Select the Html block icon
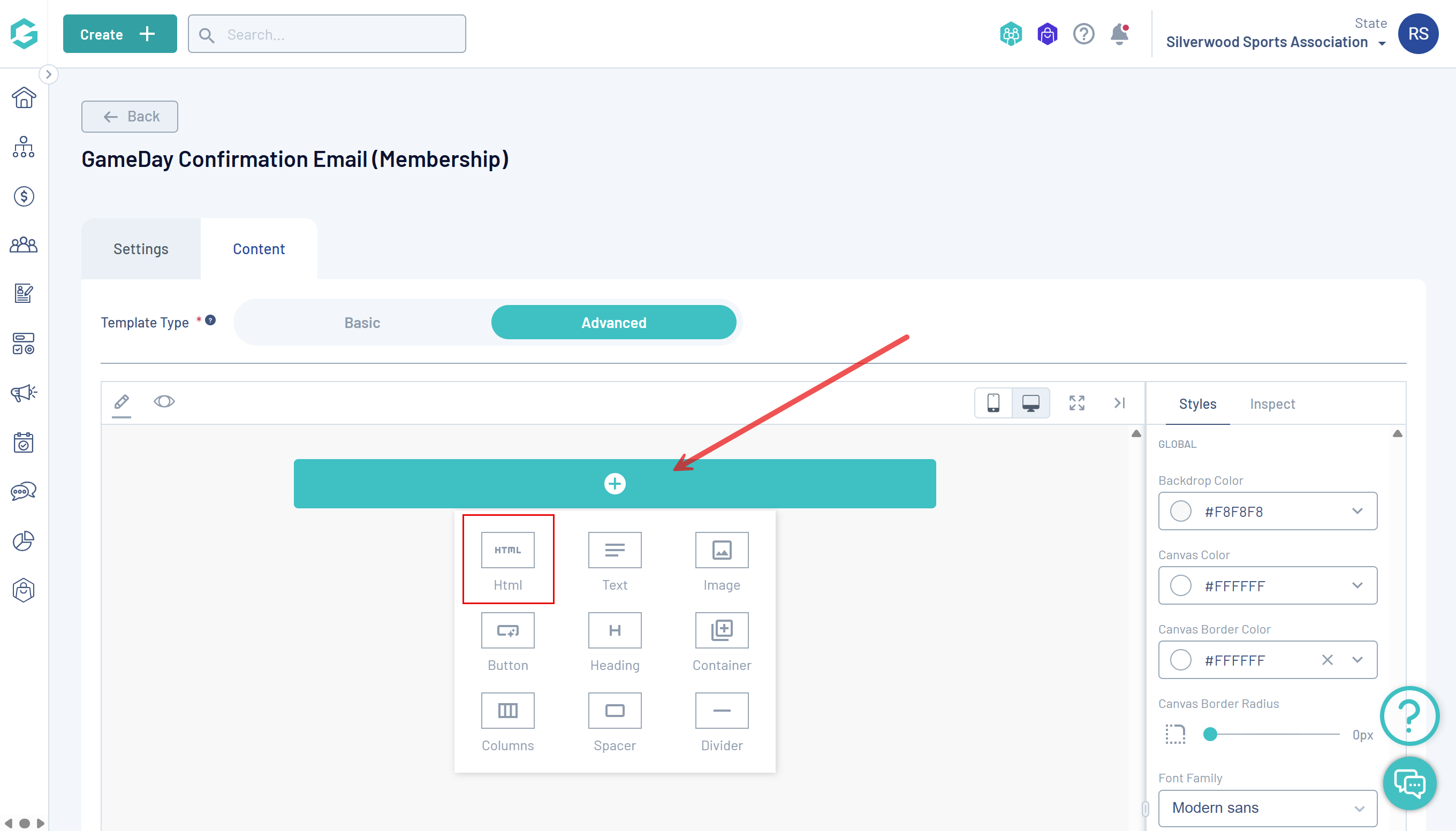The height and width of the screenshot is (831, 1456). pyautogui.click(x=507, y=550)
